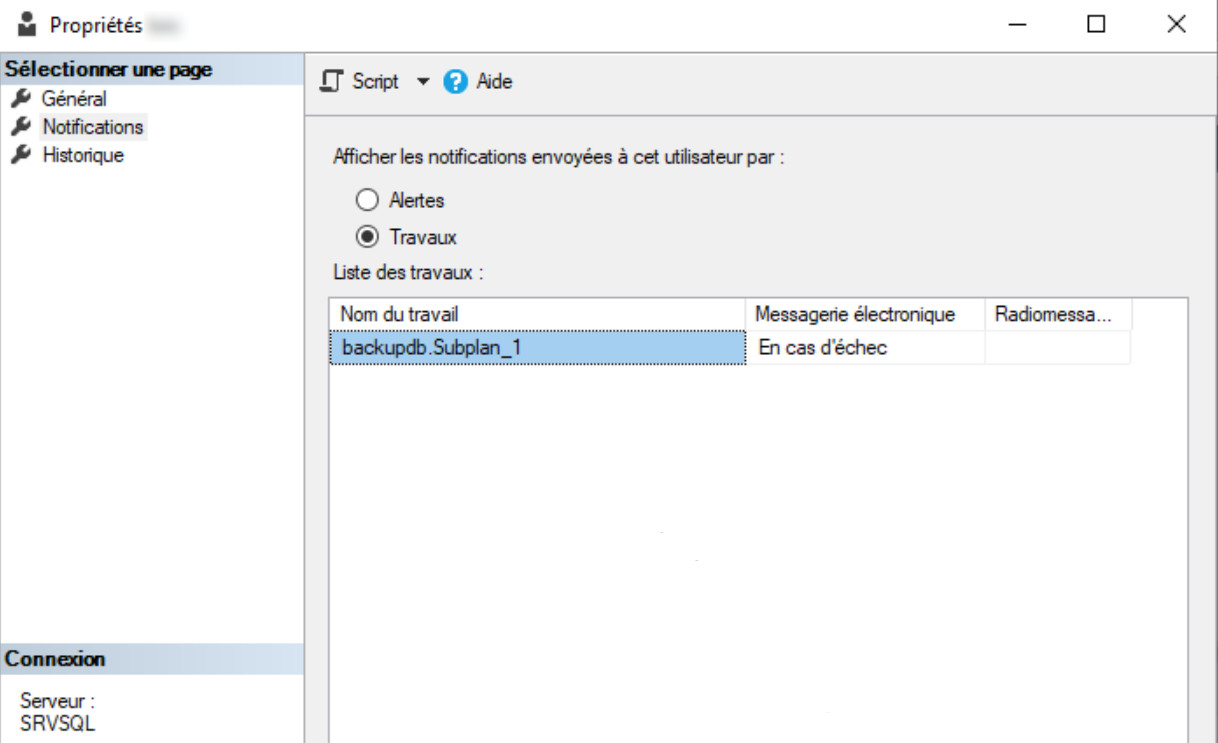1218x743 pixels.
Task: Click the wrench icon beside Notifications
Action: [x=19, y=127]
